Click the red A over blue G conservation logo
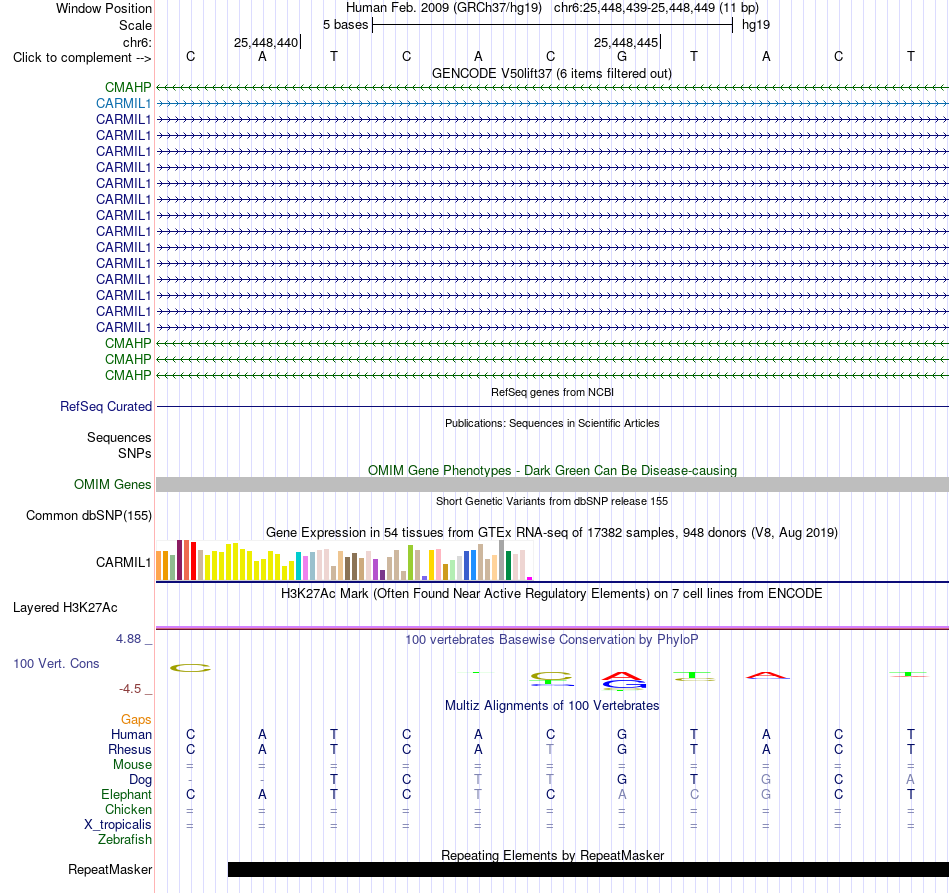 coord(623,681)
